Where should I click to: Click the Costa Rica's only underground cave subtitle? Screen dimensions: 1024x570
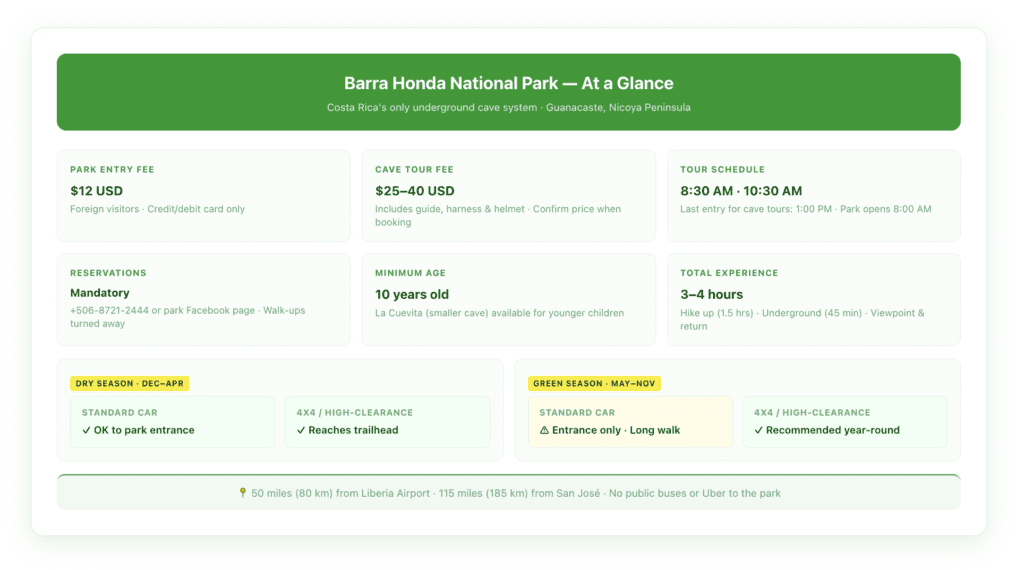pyautogui.click(x=509, y=108)
